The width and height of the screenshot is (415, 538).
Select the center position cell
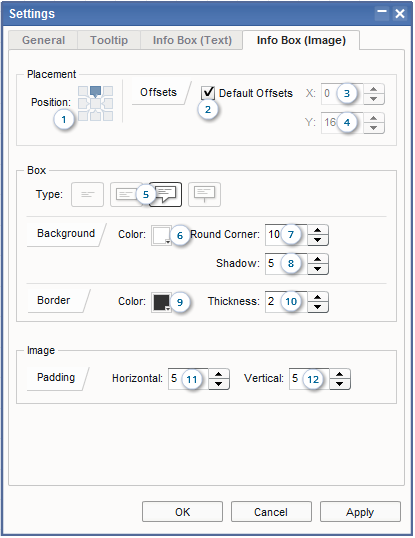coord(95,103)
